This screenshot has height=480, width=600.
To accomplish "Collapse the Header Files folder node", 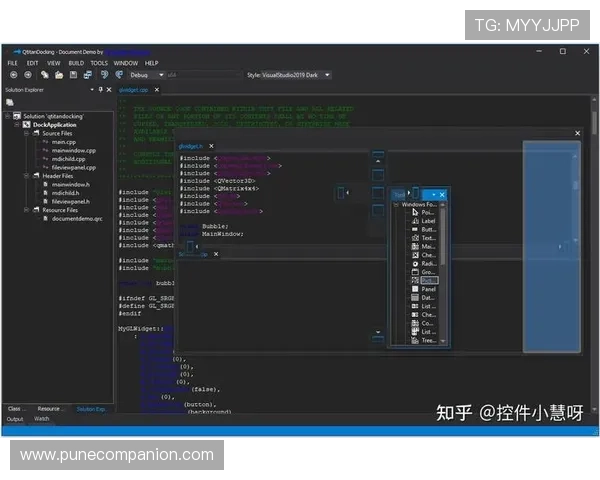I will (28, 175).
